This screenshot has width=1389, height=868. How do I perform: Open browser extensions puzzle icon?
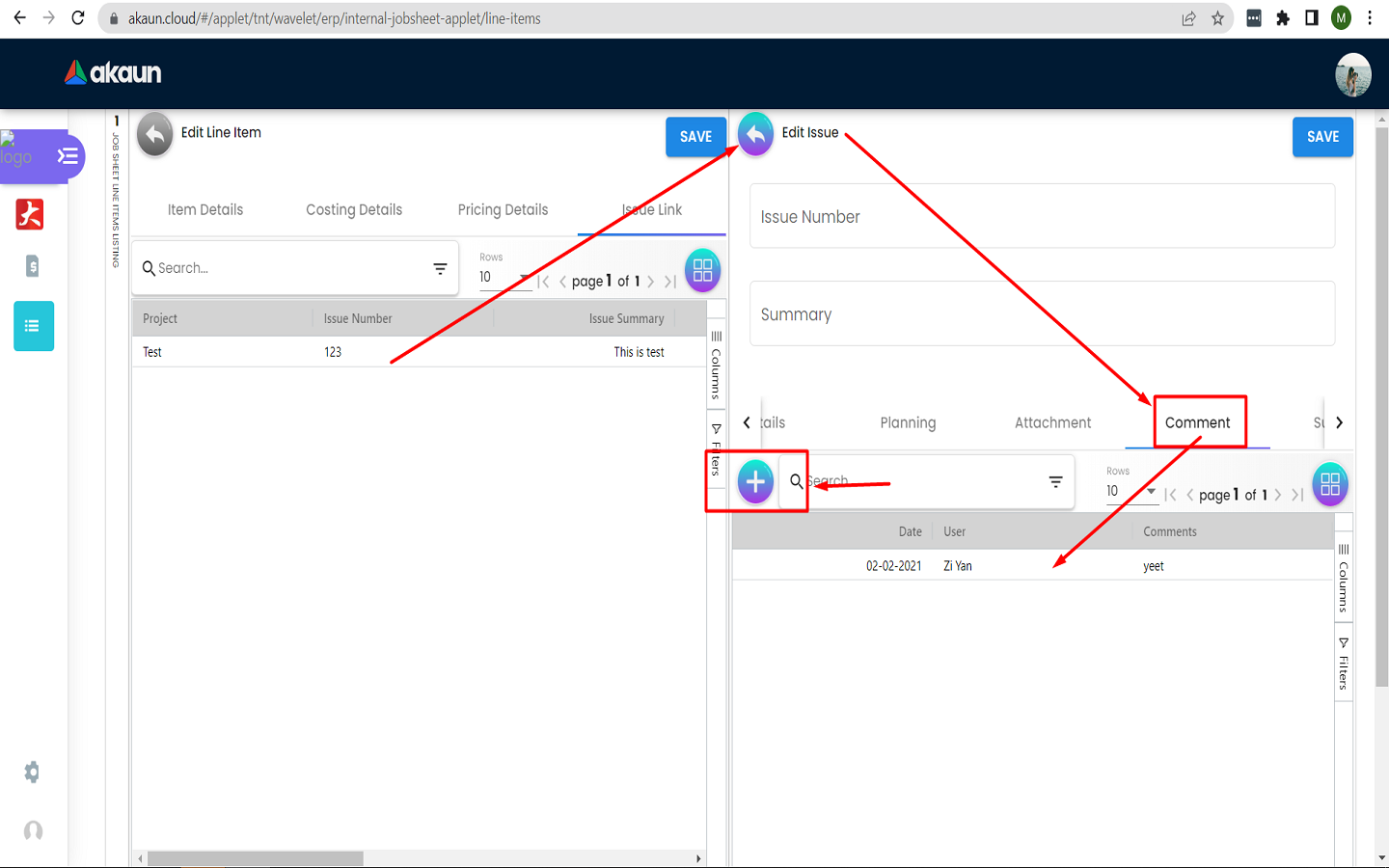click(1283, 18)
